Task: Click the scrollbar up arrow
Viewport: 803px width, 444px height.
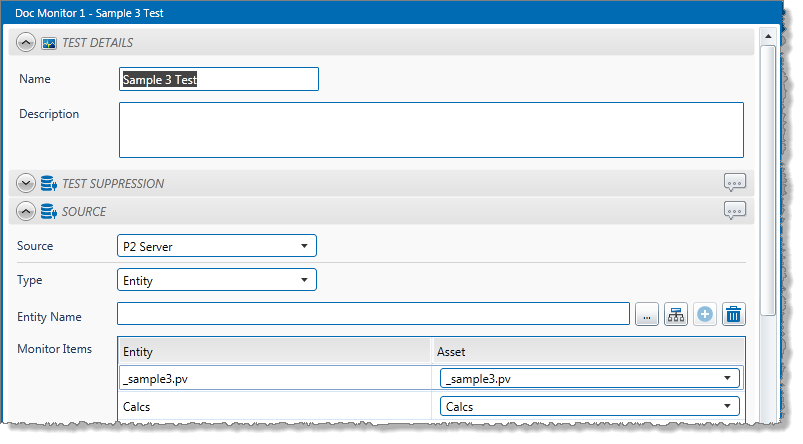Action: [x=768, y=36]
